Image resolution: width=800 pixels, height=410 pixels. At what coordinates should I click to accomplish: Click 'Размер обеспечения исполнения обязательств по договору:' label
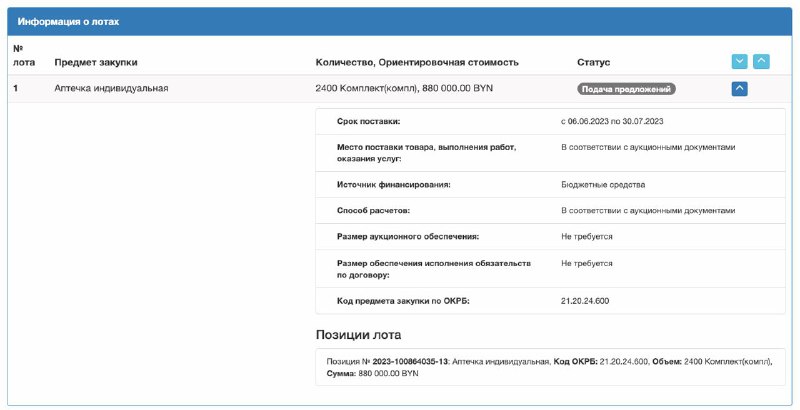point(434,269)
